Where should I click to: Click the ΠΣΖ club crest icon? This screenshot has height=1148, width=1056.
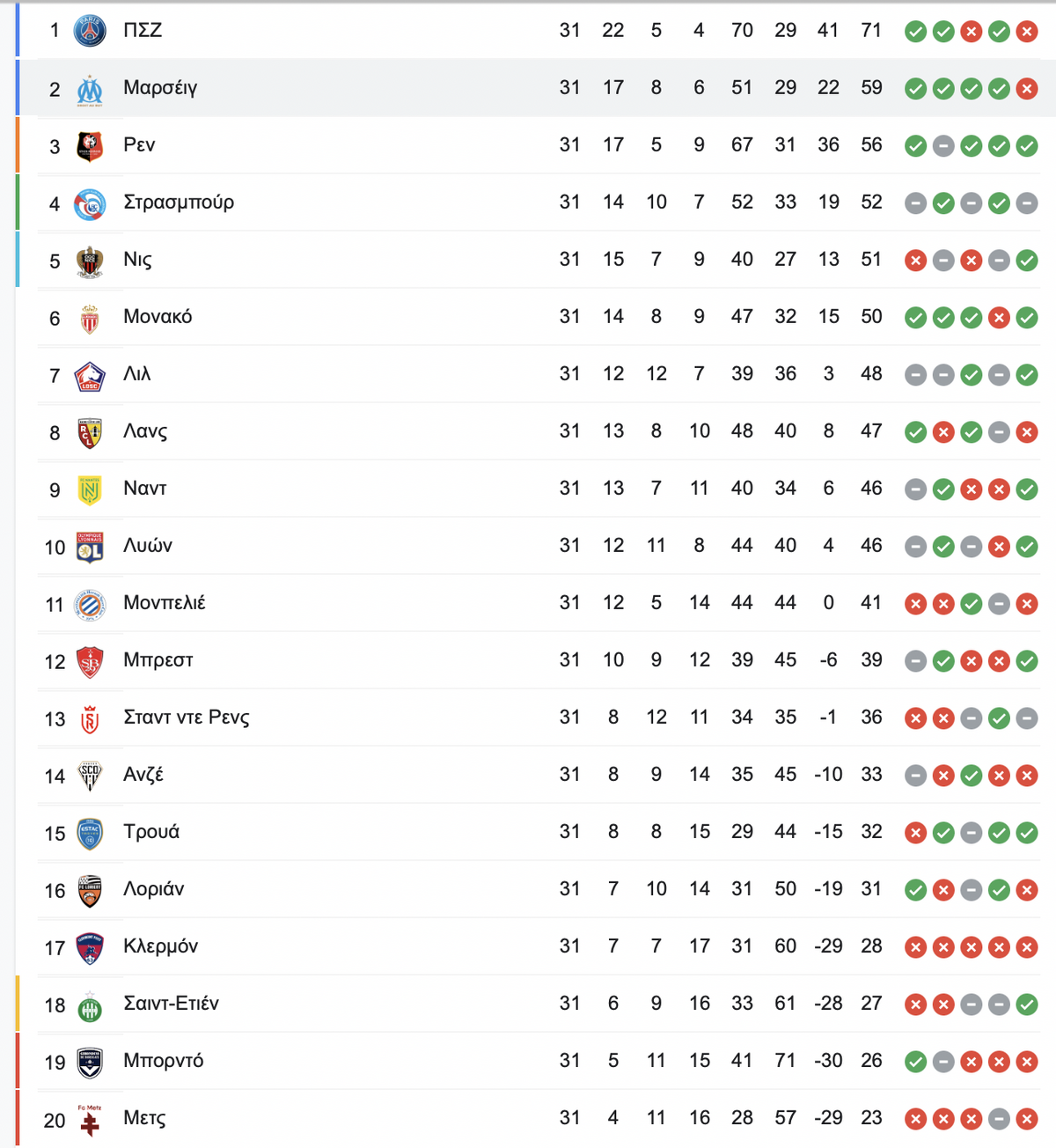(90, 31)
